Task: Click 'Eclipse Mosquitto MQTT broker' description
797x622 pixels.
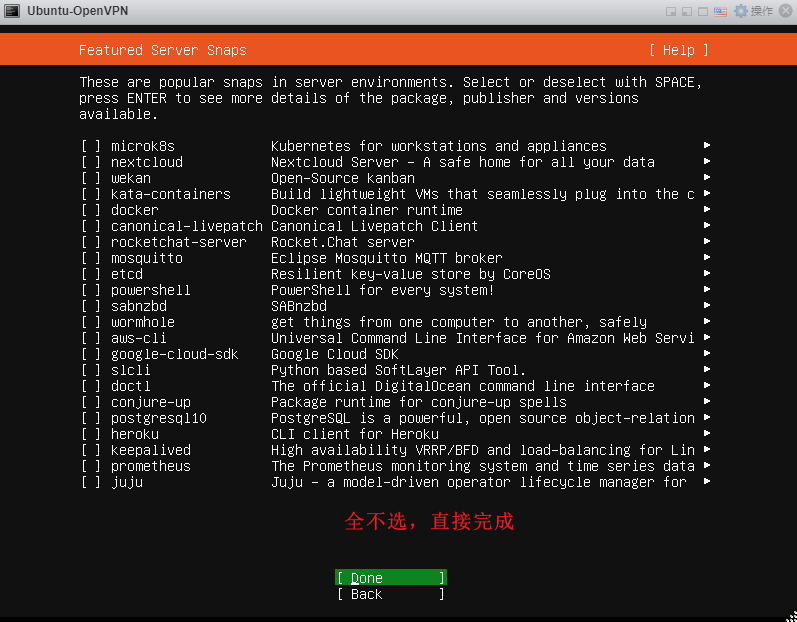Action: (x=387, y=258)
